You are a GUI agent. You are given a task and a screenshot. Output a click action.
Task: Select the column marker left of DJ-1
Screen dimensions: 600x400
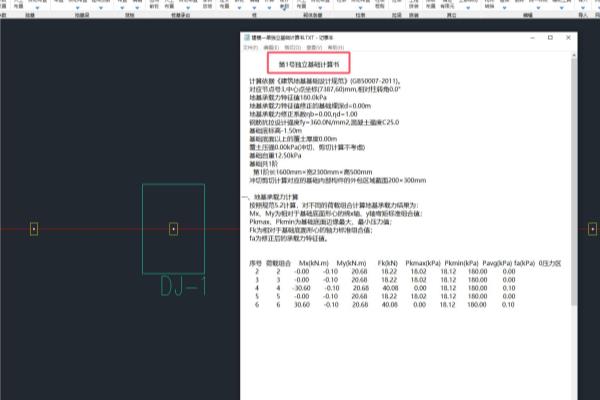point(34,229)
